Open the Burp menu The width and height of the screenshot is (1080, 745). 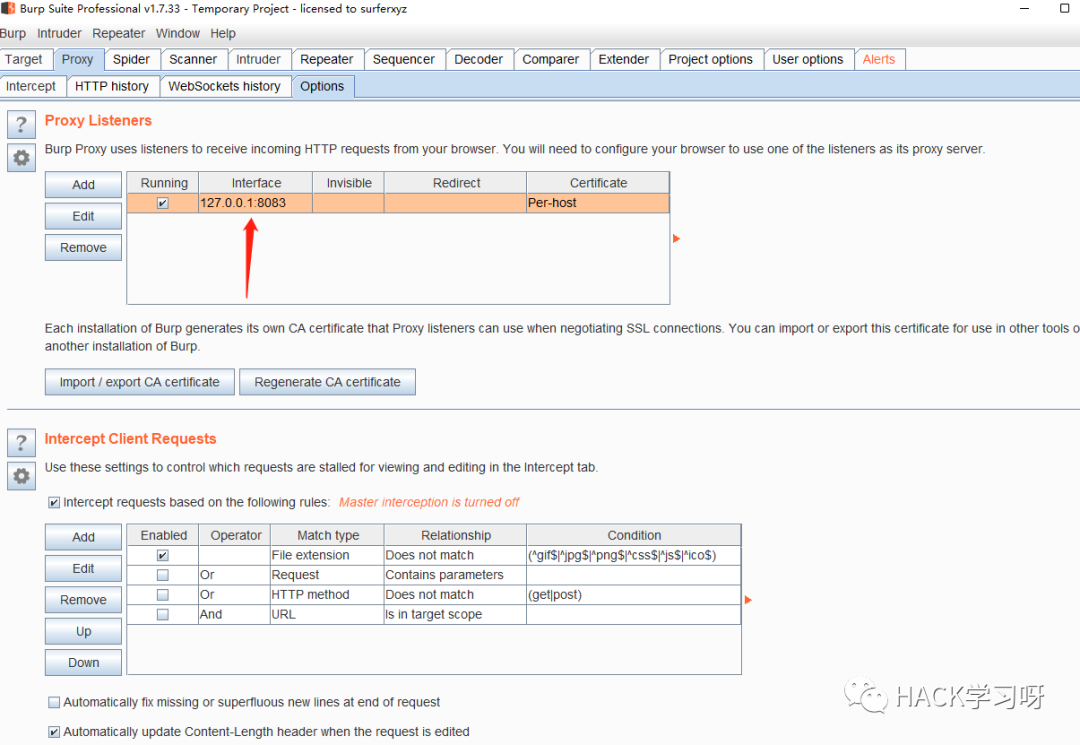[x=12, y=33]
